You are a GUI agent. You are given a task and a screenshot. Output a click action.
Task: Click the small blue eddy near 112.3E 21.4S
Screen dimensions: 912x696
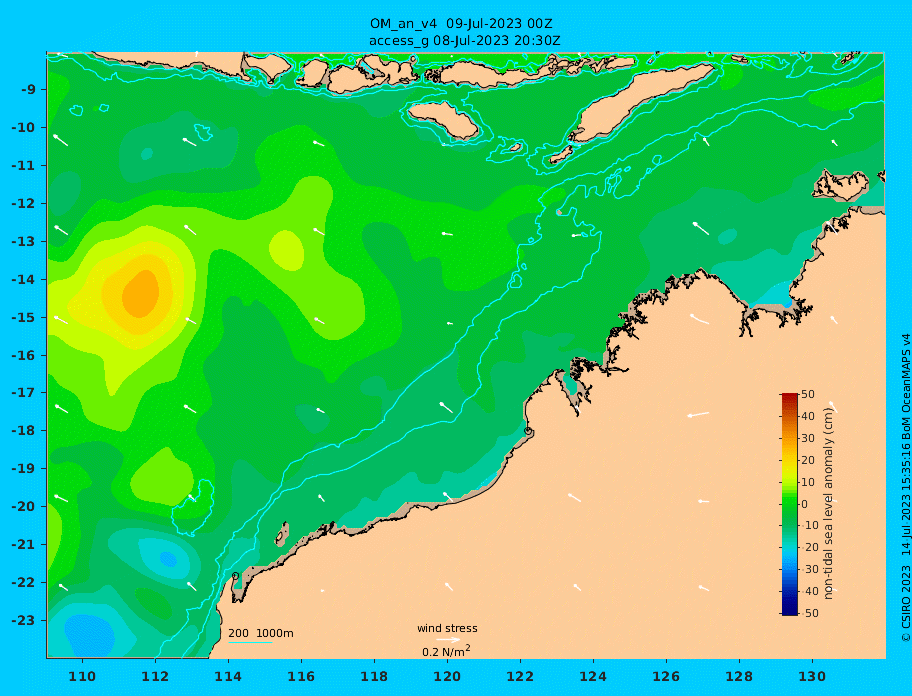[168, 559]
